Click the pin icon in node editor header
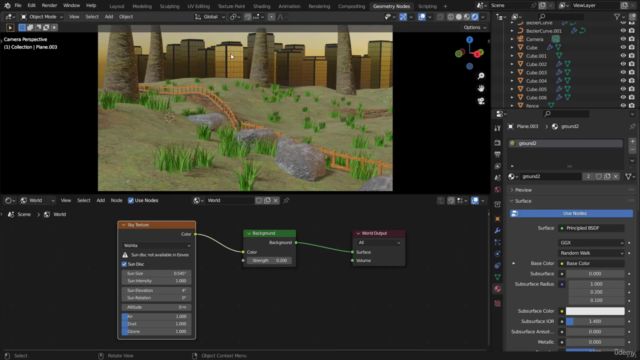This screenshot has height=360, width=640. tap(286, 200)
